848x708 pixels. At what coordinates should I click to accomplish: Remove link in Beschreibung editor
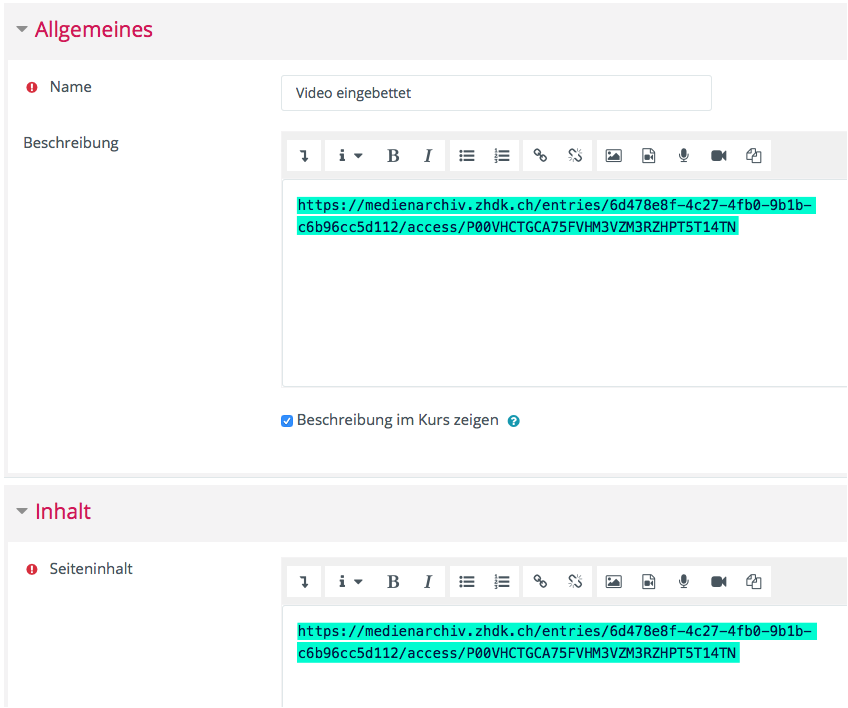pos(575,155)
